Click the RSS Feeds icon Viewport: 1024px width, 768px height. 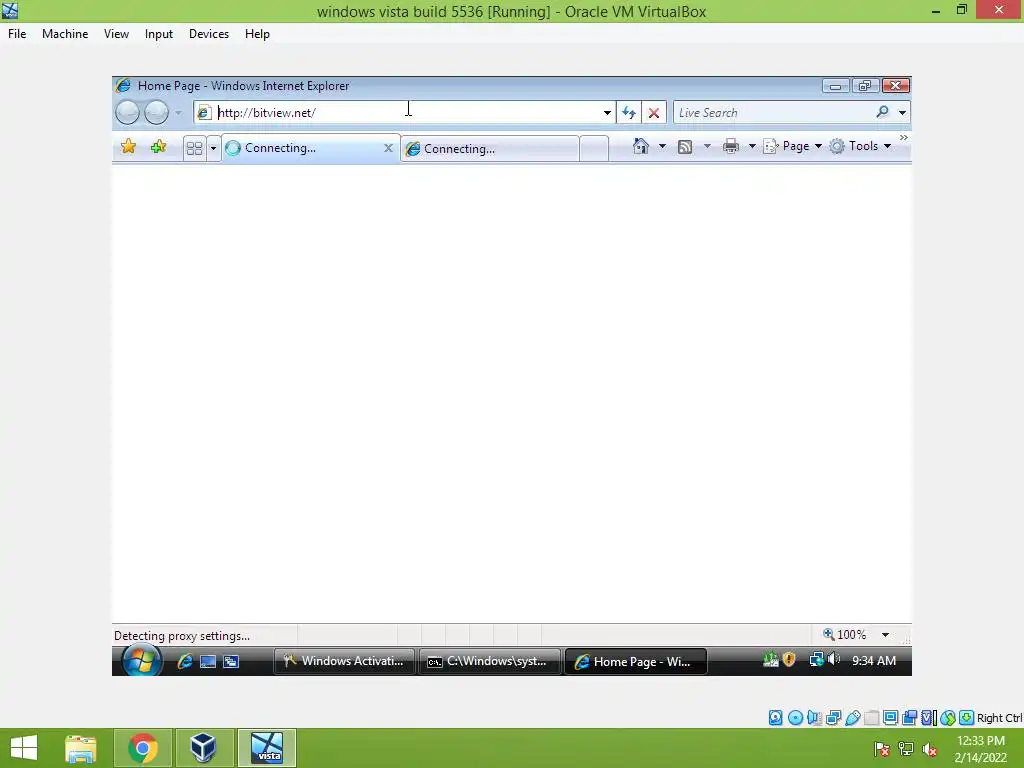click(684, 147)
